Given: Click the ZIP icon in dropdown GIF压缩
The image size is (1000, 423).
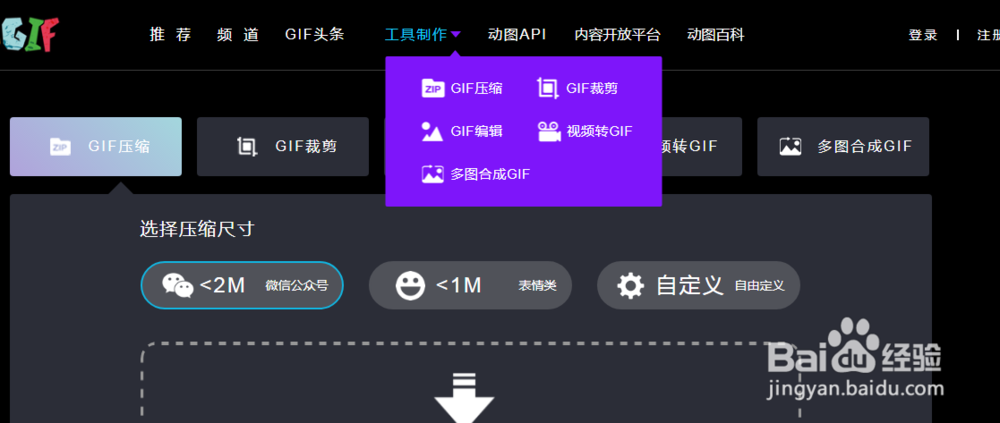Looking at the screenshot, I should [433, 88].
